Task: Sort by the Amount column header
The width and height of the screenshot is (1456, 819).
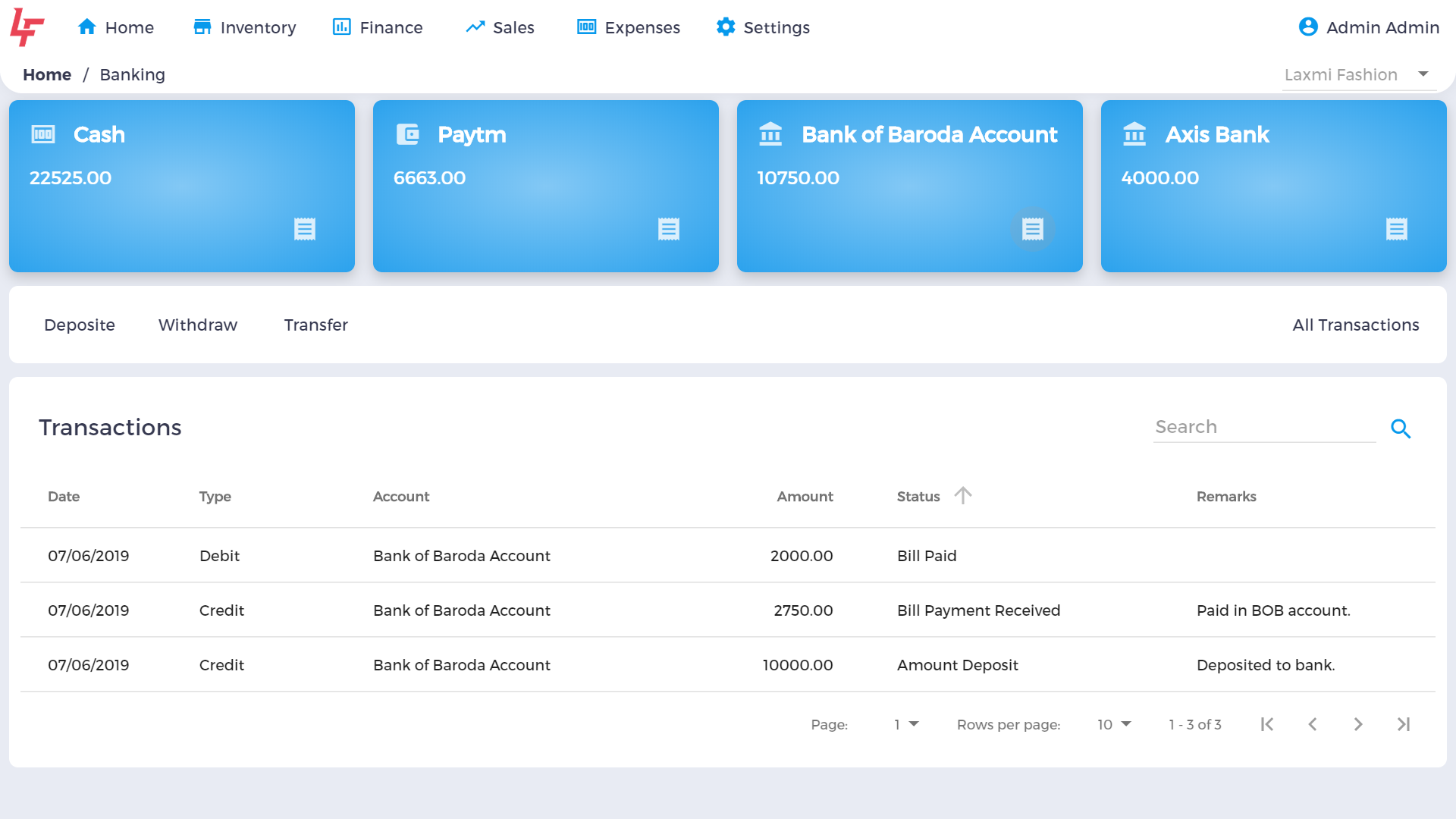Action: [x=805, y=497]
